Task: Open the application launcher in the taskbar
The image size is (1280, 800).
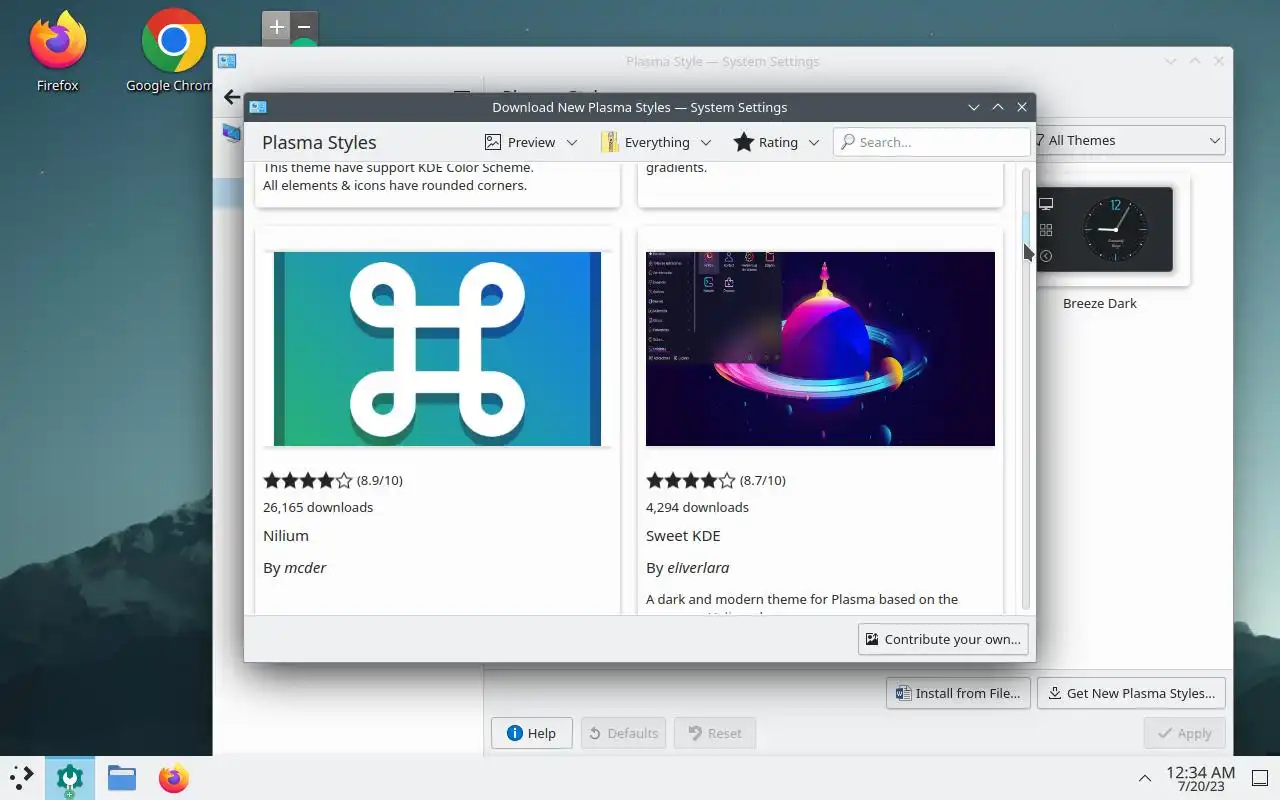Action: tap(22, 777)
